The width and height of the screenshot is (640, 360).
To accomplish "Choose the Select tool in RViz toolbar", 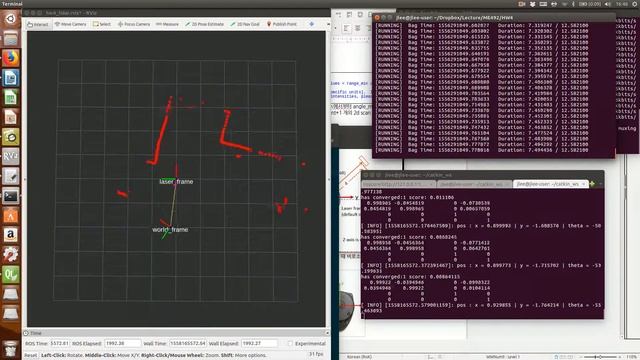I will (102, 24).
